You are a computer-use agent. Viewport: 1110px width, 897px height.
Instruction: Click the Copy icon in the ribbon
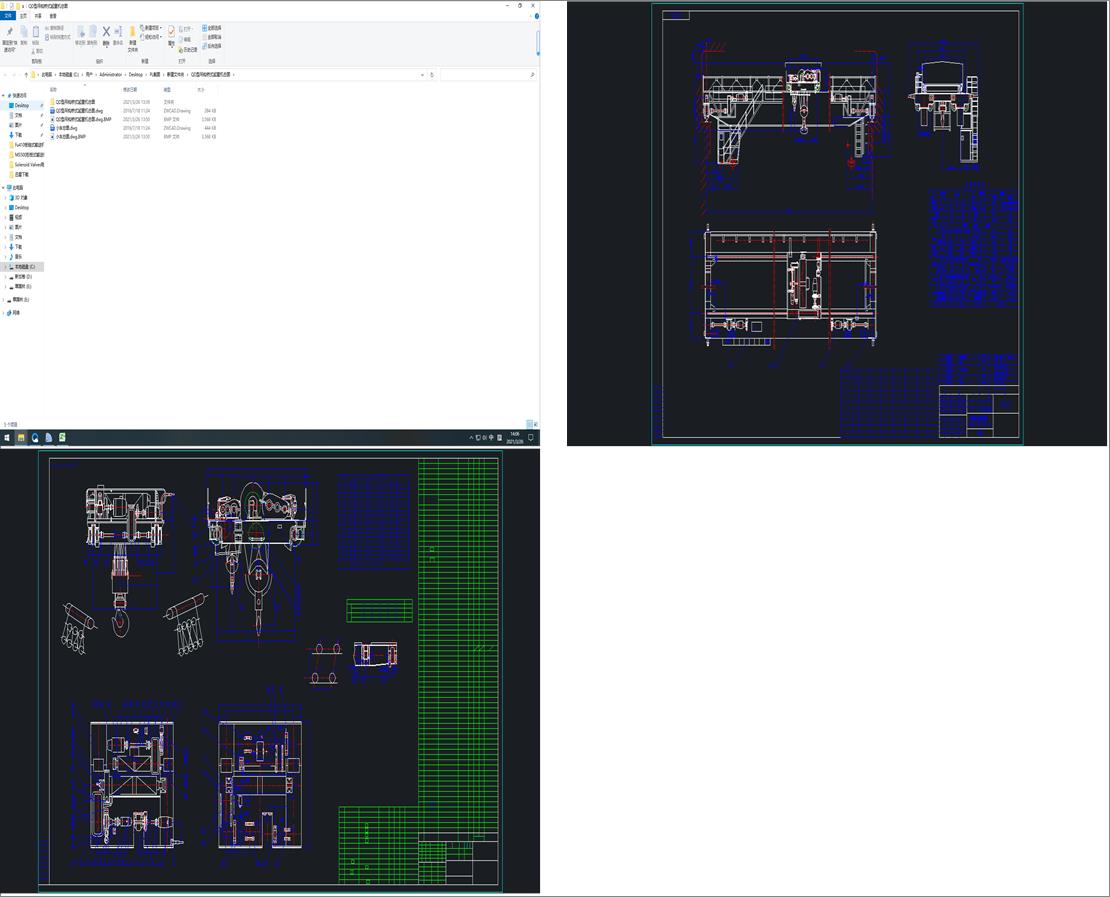(x=23, y=35)
